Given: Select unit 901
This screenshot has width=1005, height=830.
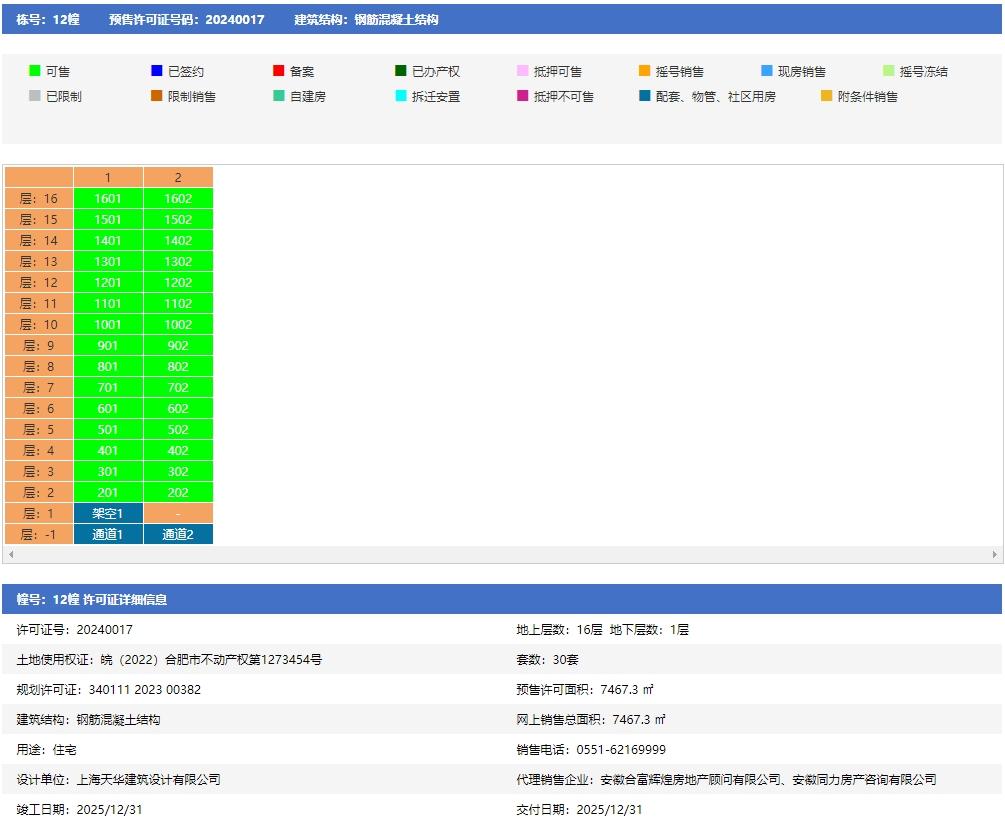Looking at the screenshot, I should 108,345.
